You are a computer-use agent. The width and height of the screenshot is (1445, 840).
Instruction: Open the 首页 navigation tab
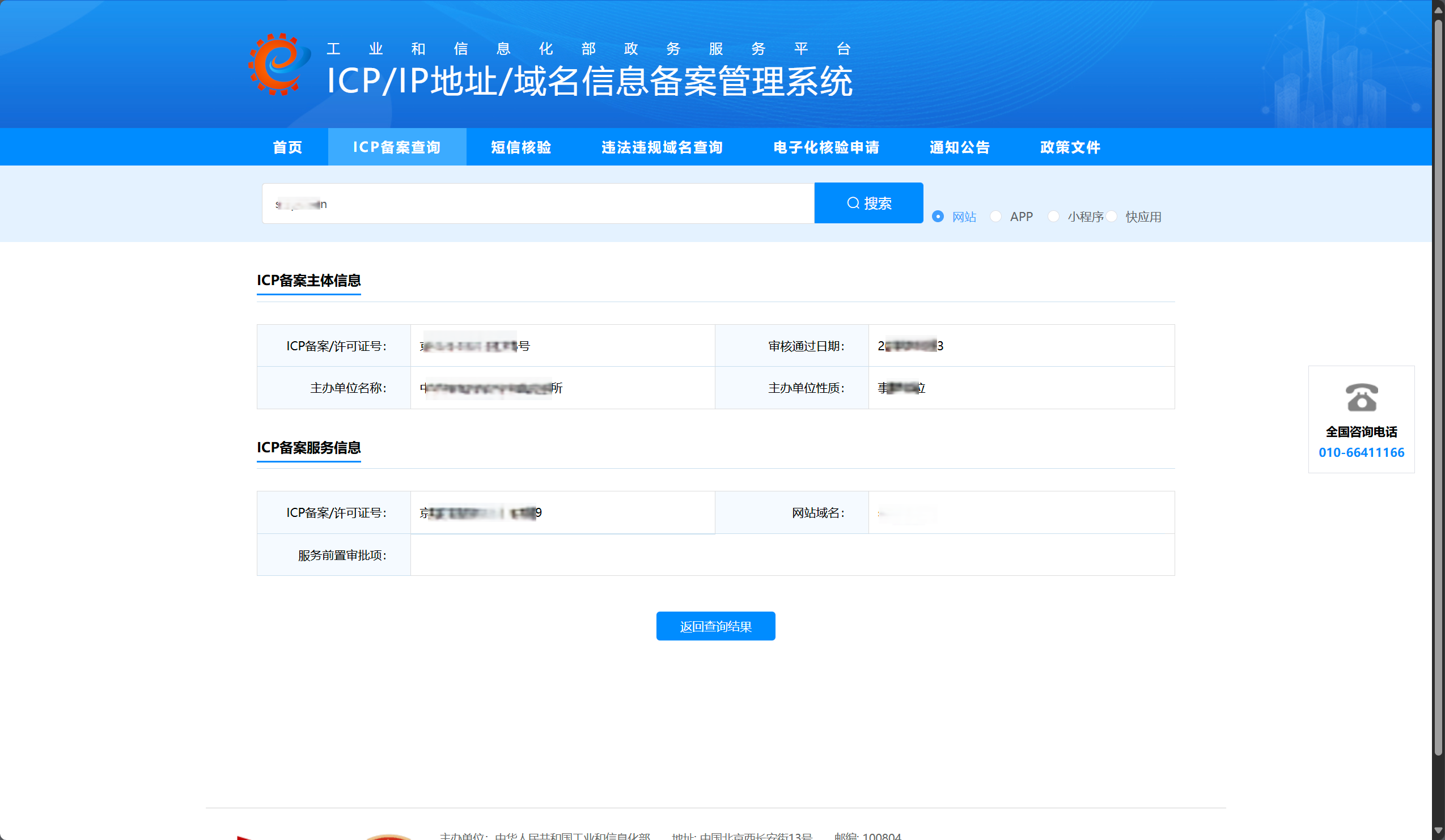click(x=287, y=147)
